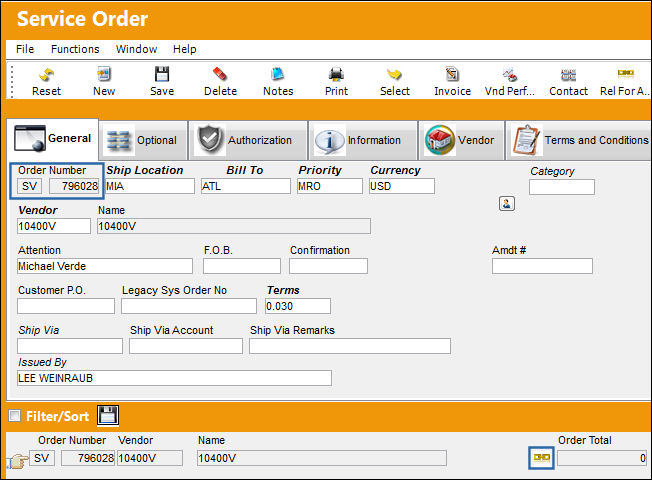Open Notes from the toolbar
Viewport: 652px width, 480px height.
pyautogui.click(x=278, y=74)
